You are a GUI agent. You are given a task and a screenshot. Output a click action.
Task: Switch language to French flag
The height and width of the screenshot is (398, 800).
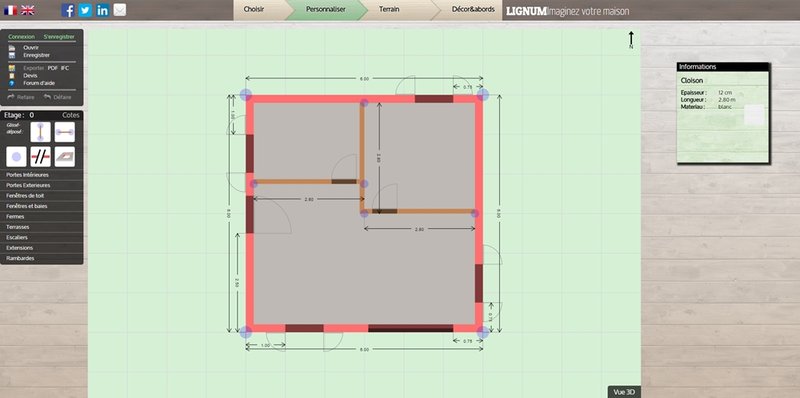click(10, 10)
